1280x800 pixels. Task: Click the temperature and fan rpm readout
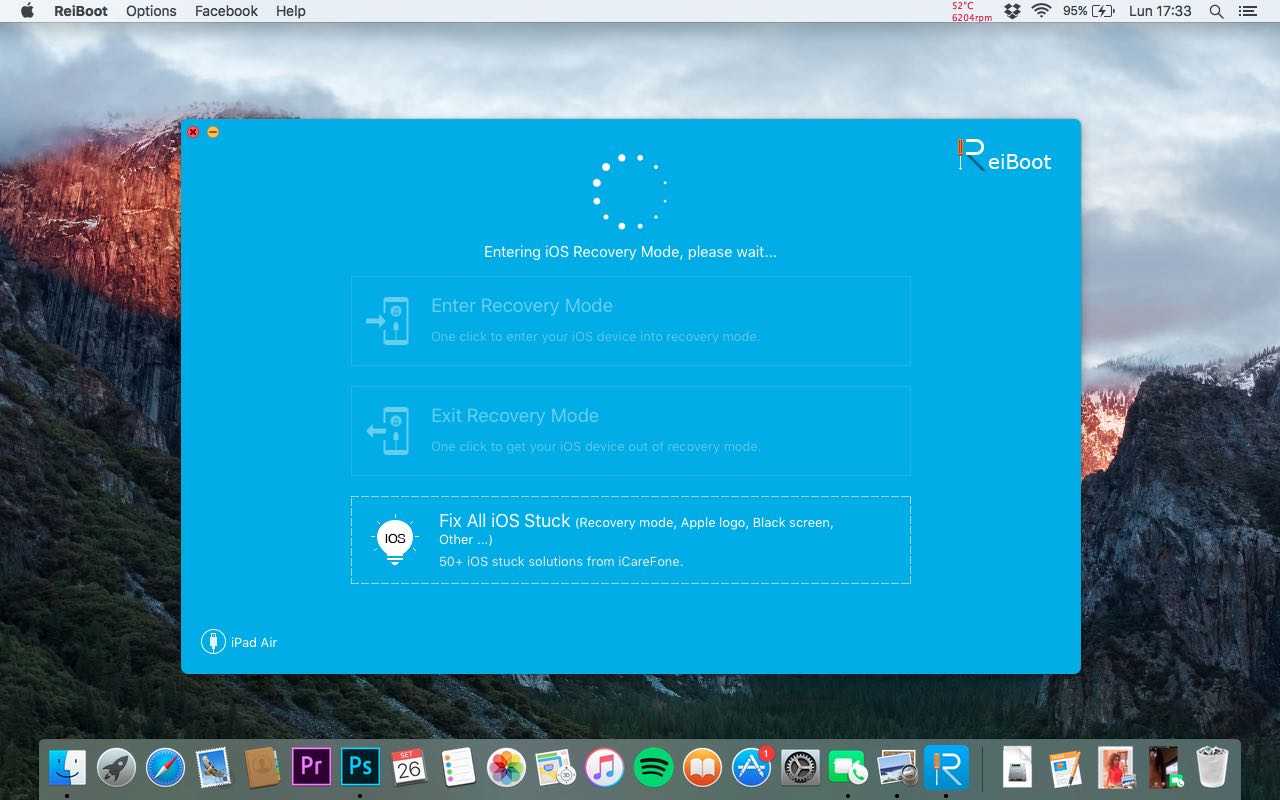pos(970,11)
